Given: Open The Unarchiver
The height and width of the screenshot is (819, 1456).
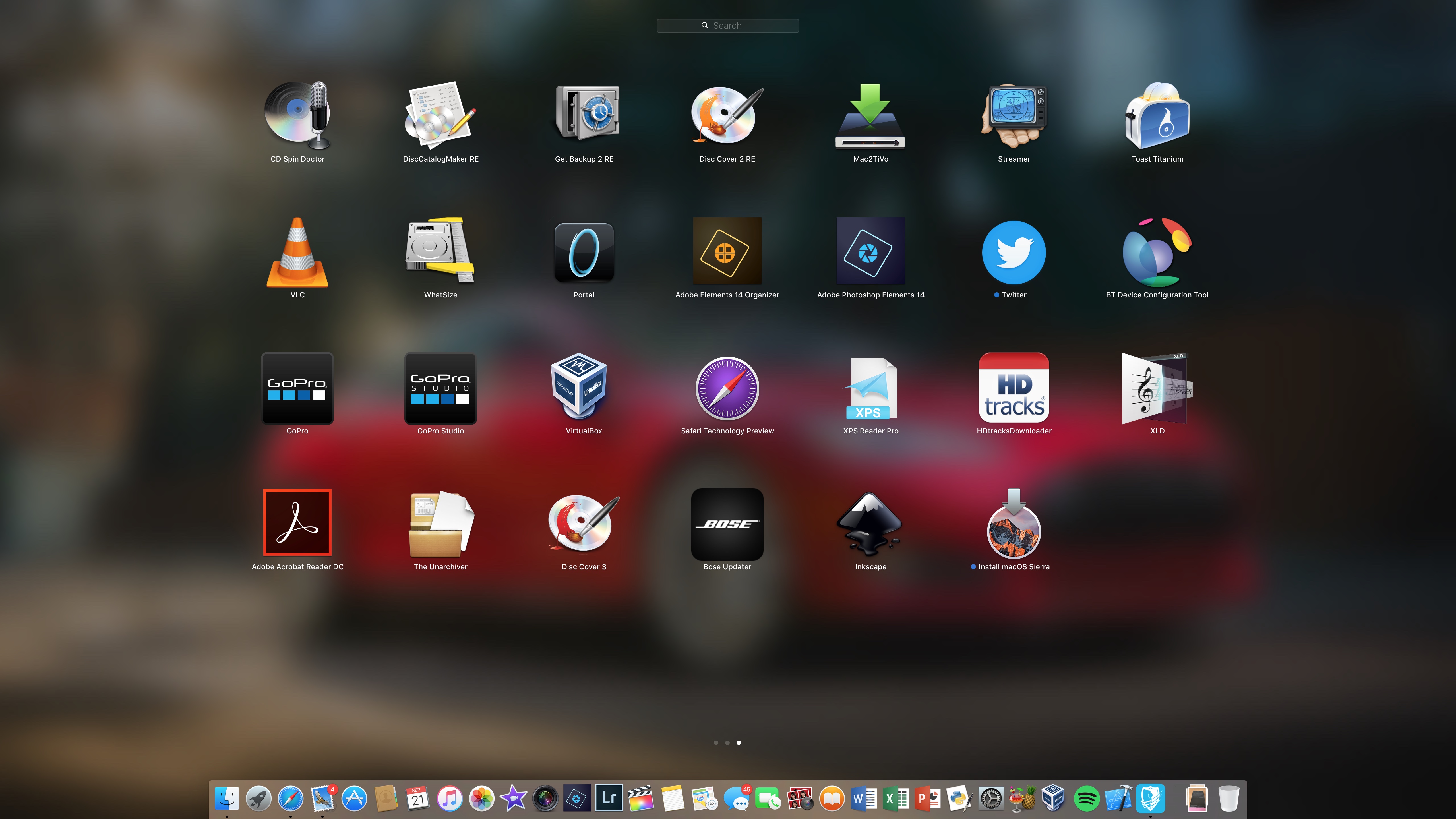Looking at the screenshot, I should click(x=440, y=523).
